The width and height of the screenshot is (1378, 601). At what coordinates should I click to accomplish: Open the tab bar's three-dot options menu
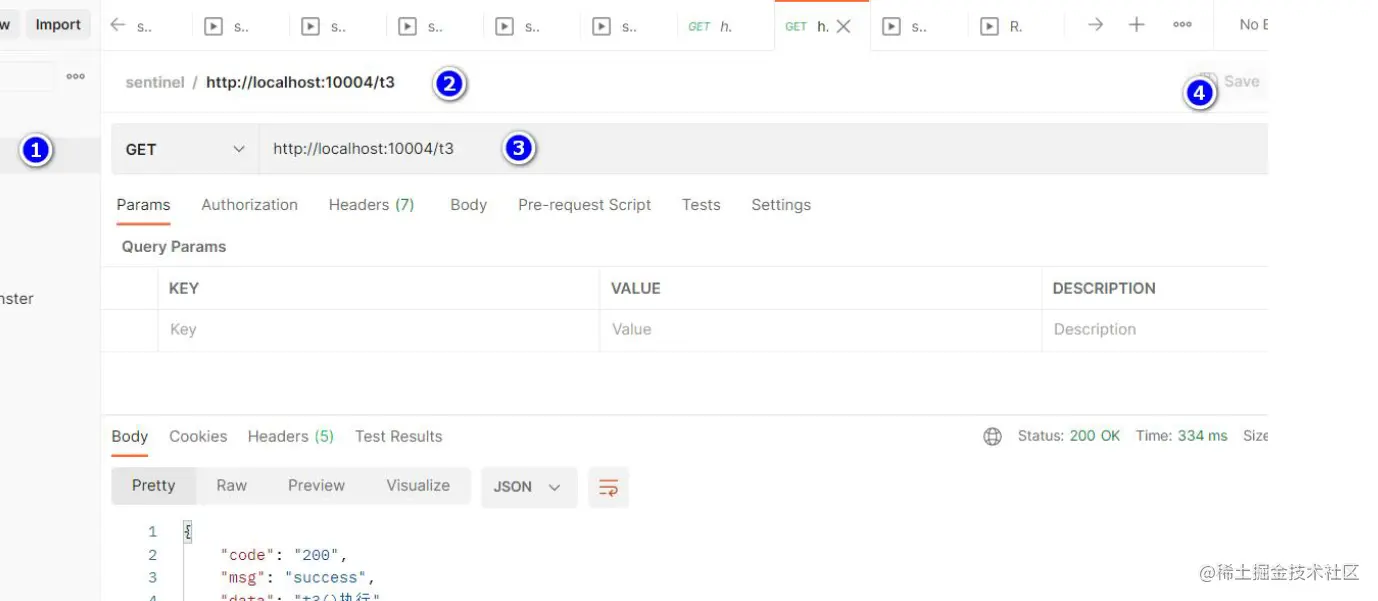click(1182, 25)
